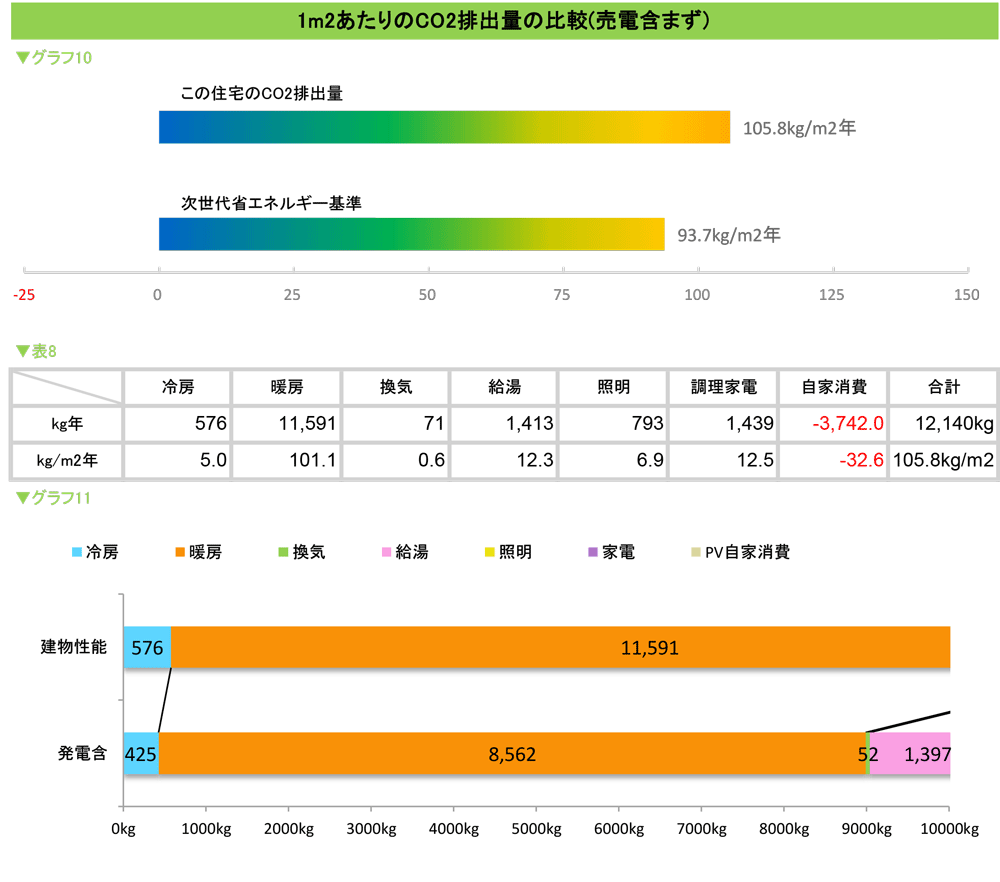Click the この住宅のCO2排出量 gradient bar
This screenshot has height=882, width=1000.
click(x=445, y=127)
